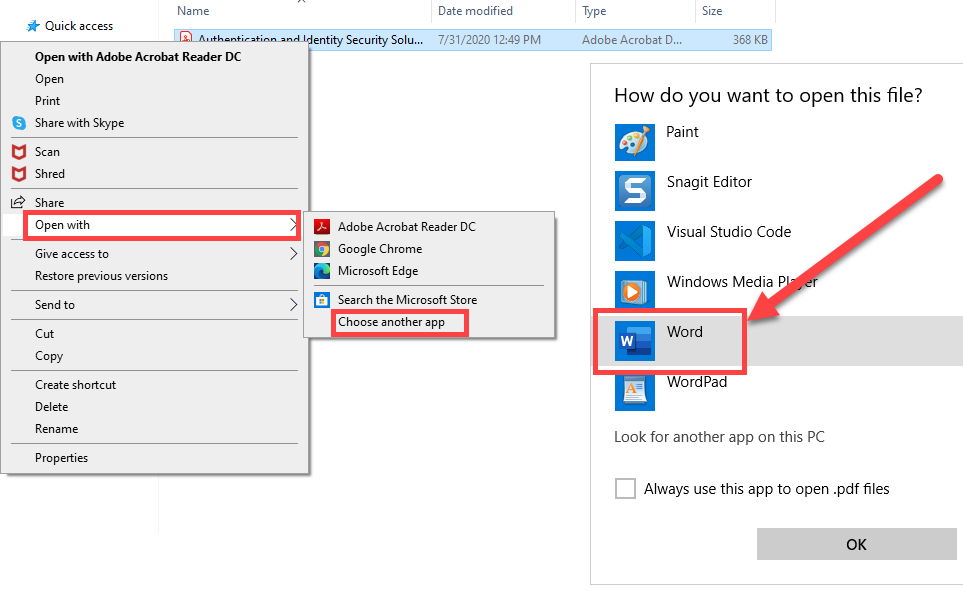This screenshot has width=963, height=591.
Task: Click the McAfee shield icon next to Scan
Action: (x=19, y=152)
